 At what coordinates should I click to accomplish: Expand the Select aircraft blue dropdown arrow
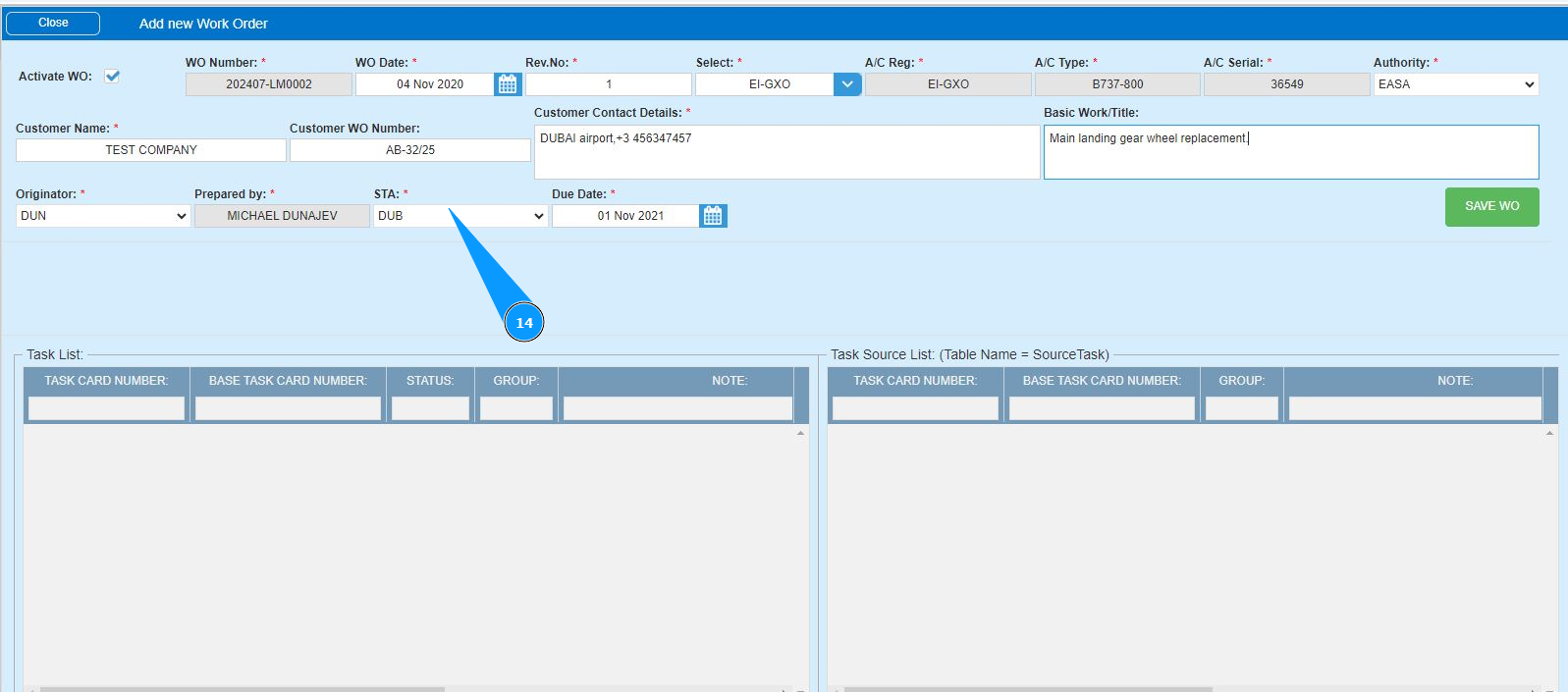point(847,84)
